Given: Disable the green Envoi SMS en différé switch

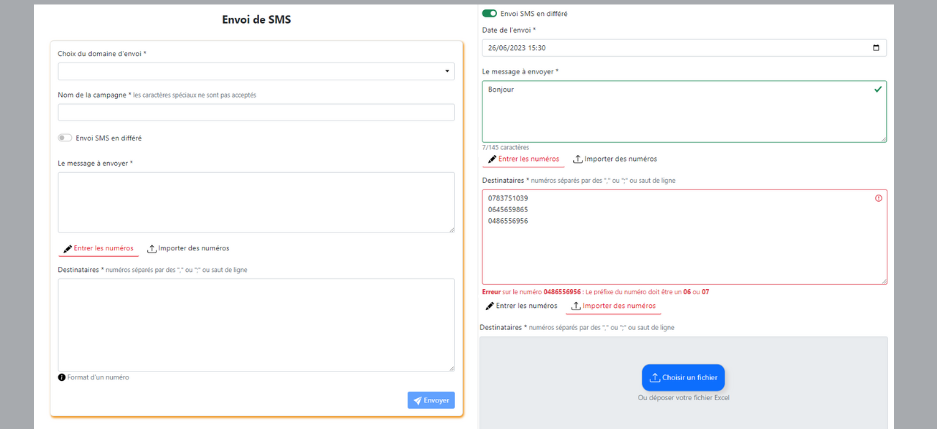Looking at the screenshot, I should pyautogui.click(x=489, y=13).
